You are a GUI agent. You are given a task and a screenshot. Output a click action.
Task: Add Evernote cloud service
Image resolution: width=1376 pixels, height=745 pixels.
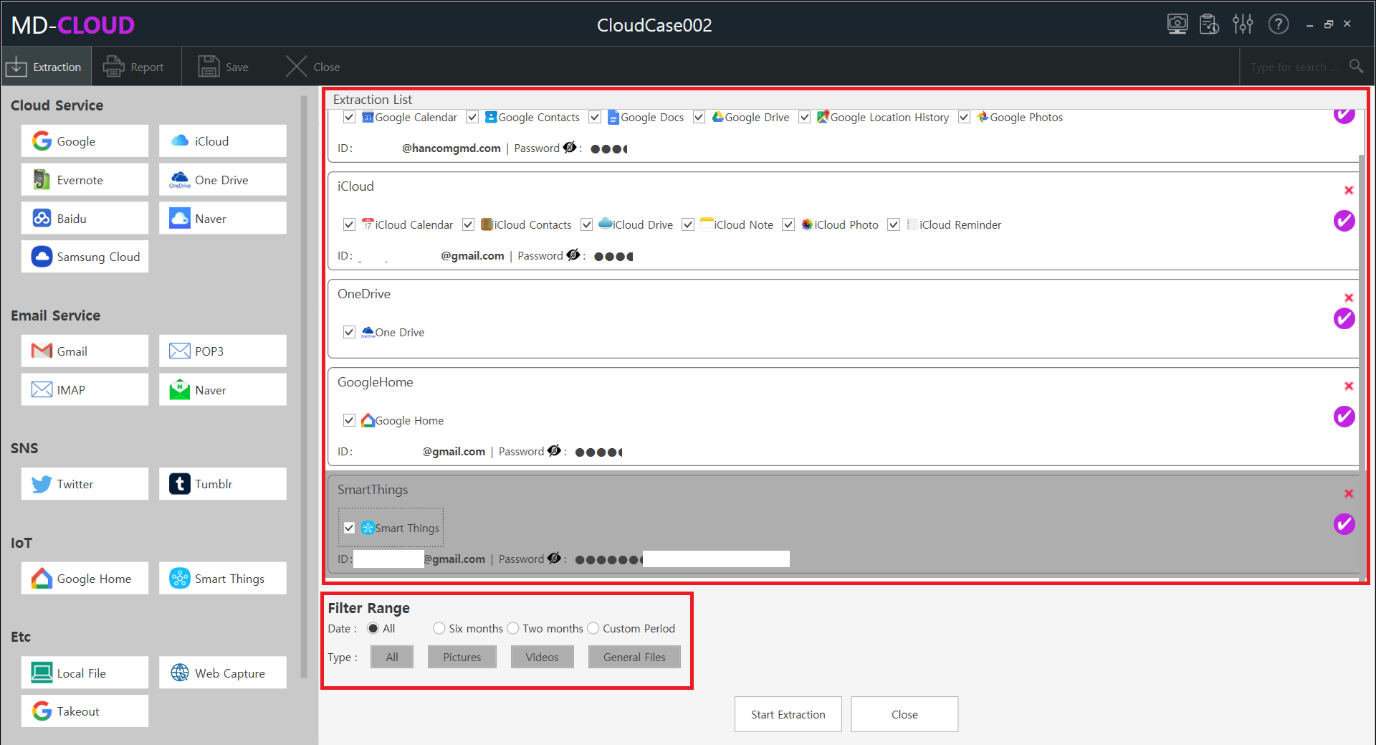pyautogui.click(x=85, y=180)
